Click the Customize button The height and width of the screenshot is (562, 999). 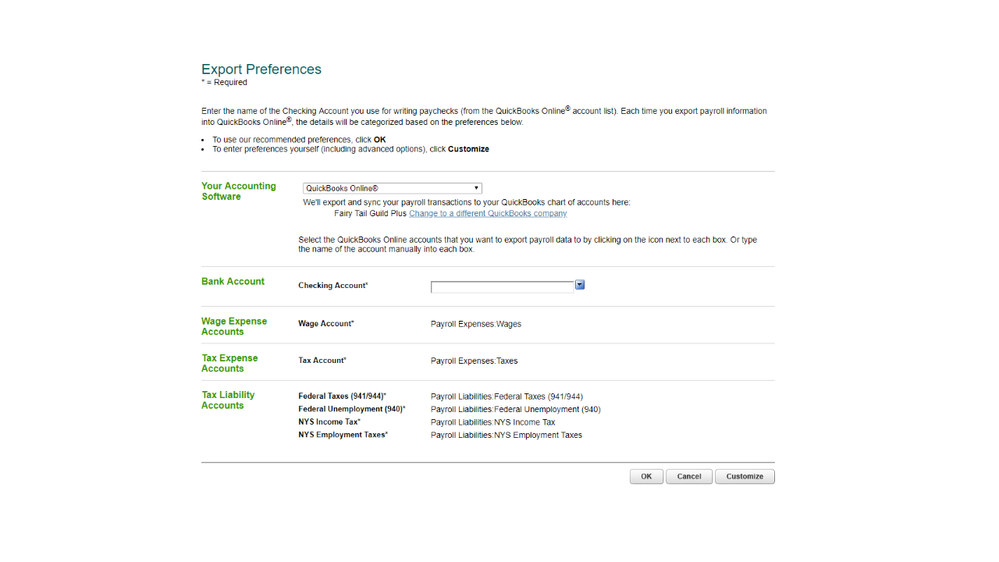tap(744, 477)
